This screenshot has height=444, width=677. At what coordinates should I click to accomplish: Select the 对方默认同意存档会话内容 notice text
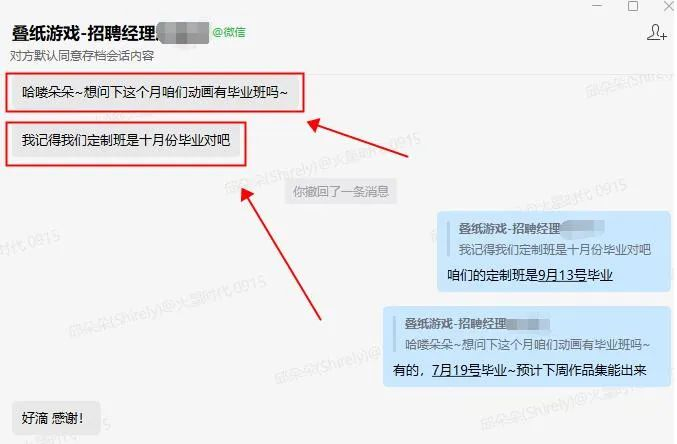pyautogui.click(x=82, y=56)
